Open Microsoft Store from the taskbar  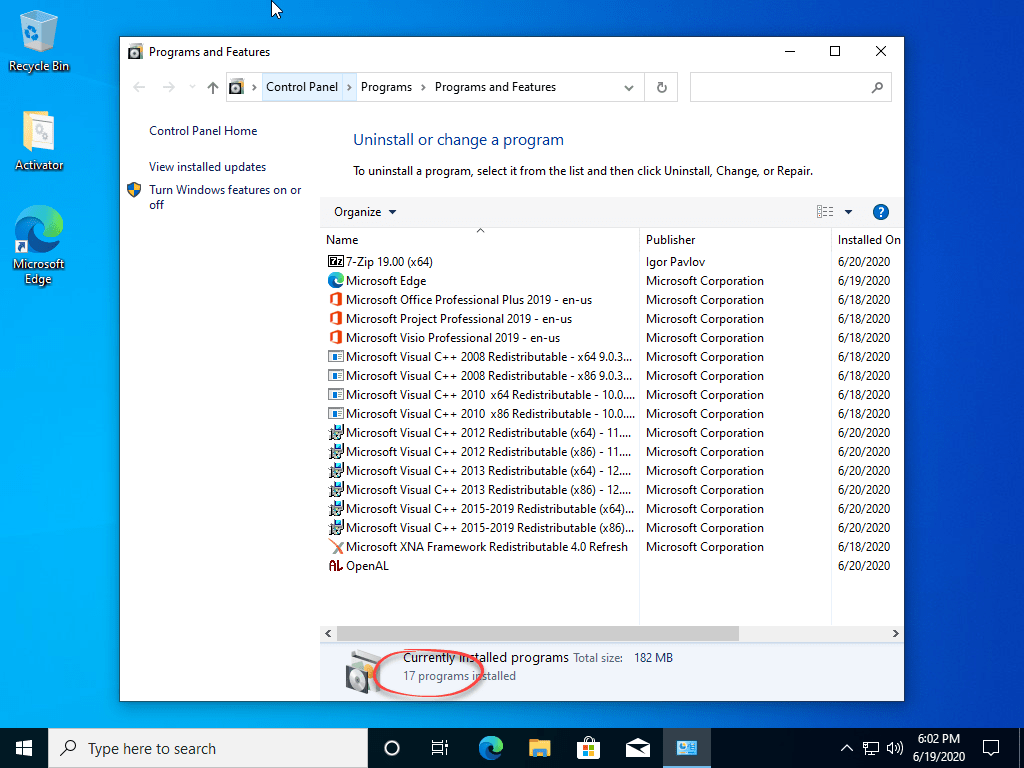point(588,748)
